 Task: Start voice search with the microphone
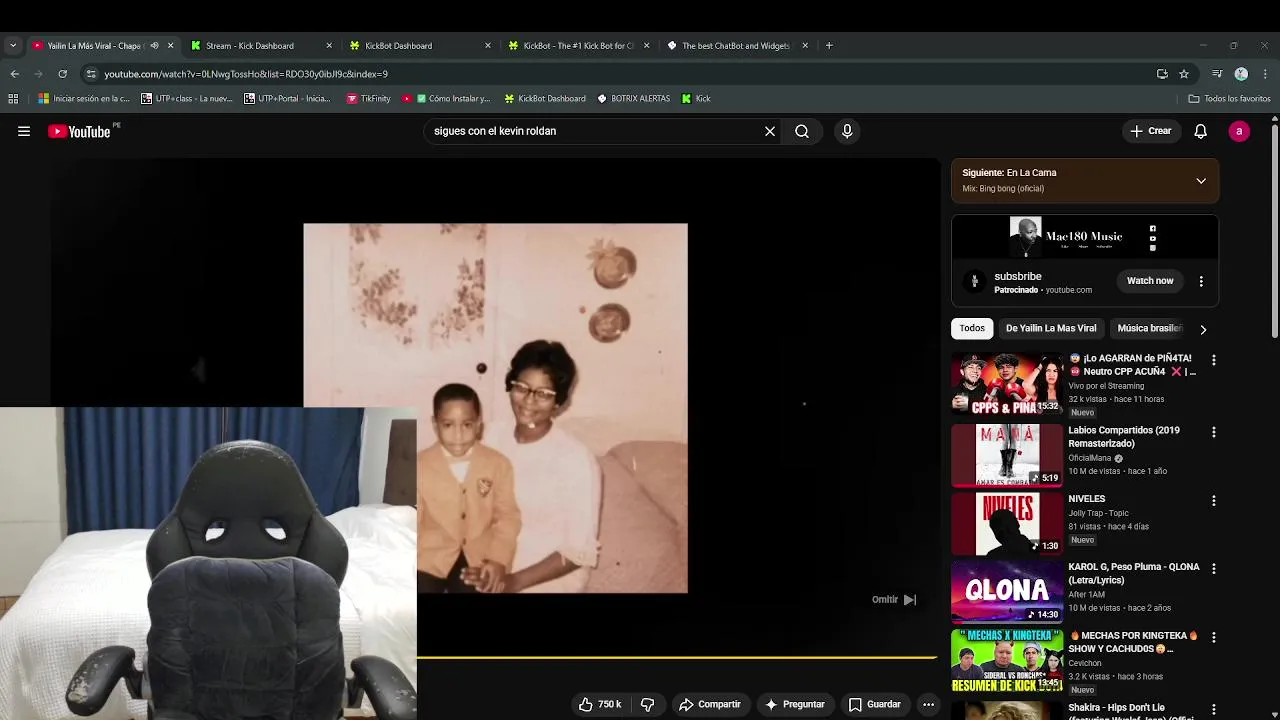(x=847, y=131)
